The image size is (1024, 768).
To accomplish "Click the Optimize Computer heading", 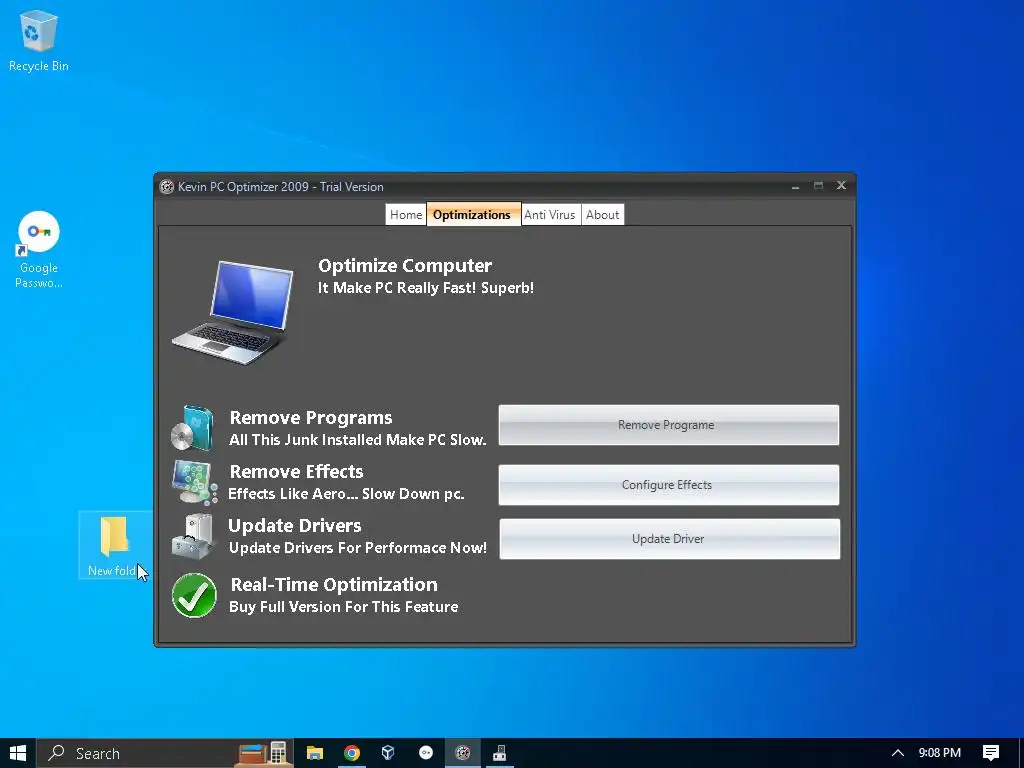I will tap(405, 266).
